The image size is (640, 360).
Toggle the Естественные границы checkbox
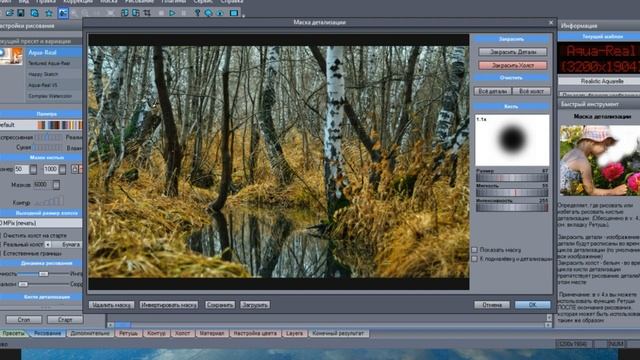pos(1,253)
